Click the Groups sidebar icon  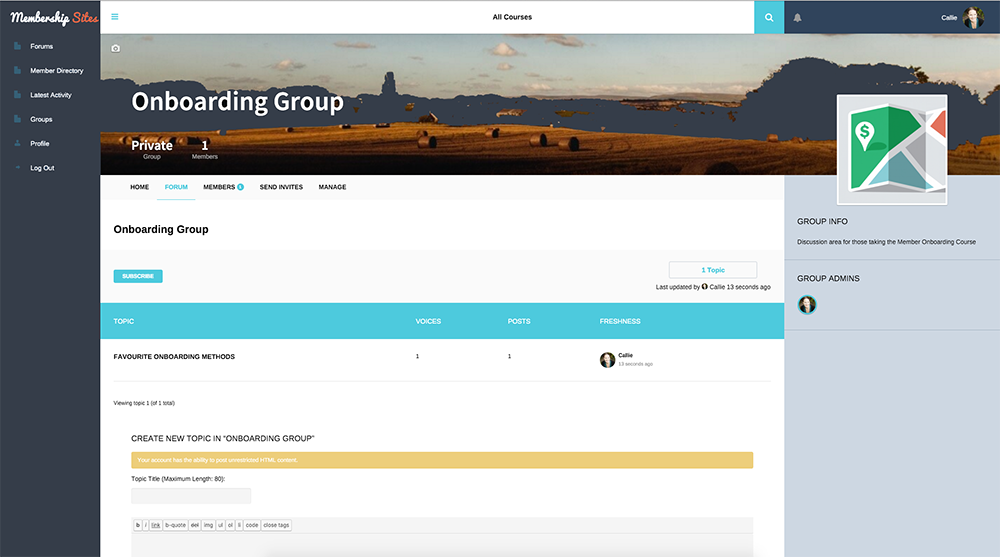click(18, 119)
